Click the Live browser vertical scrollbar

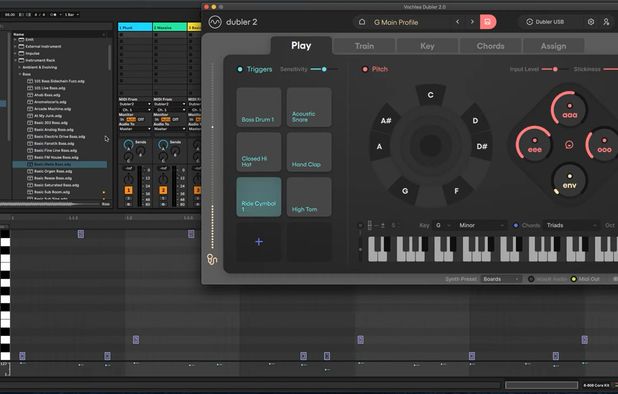tap(109, 57)
